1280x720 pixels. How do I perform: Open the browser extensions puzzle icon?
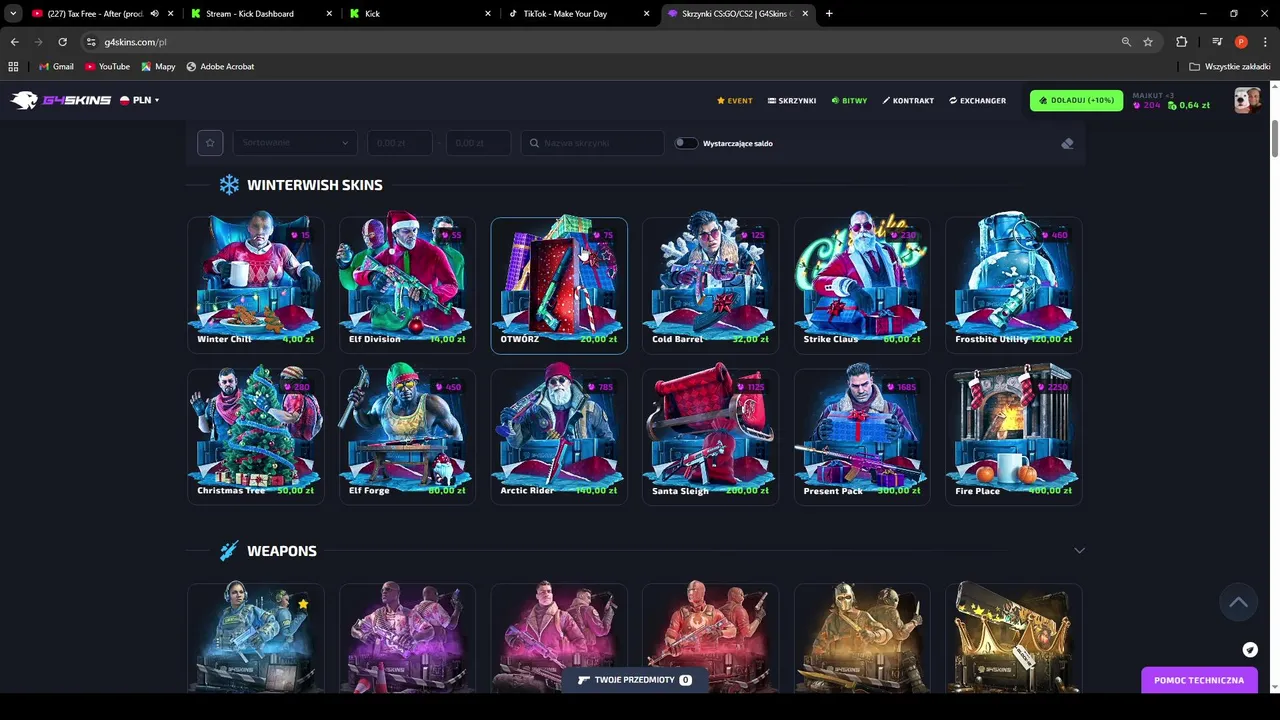coord(1182,42)
